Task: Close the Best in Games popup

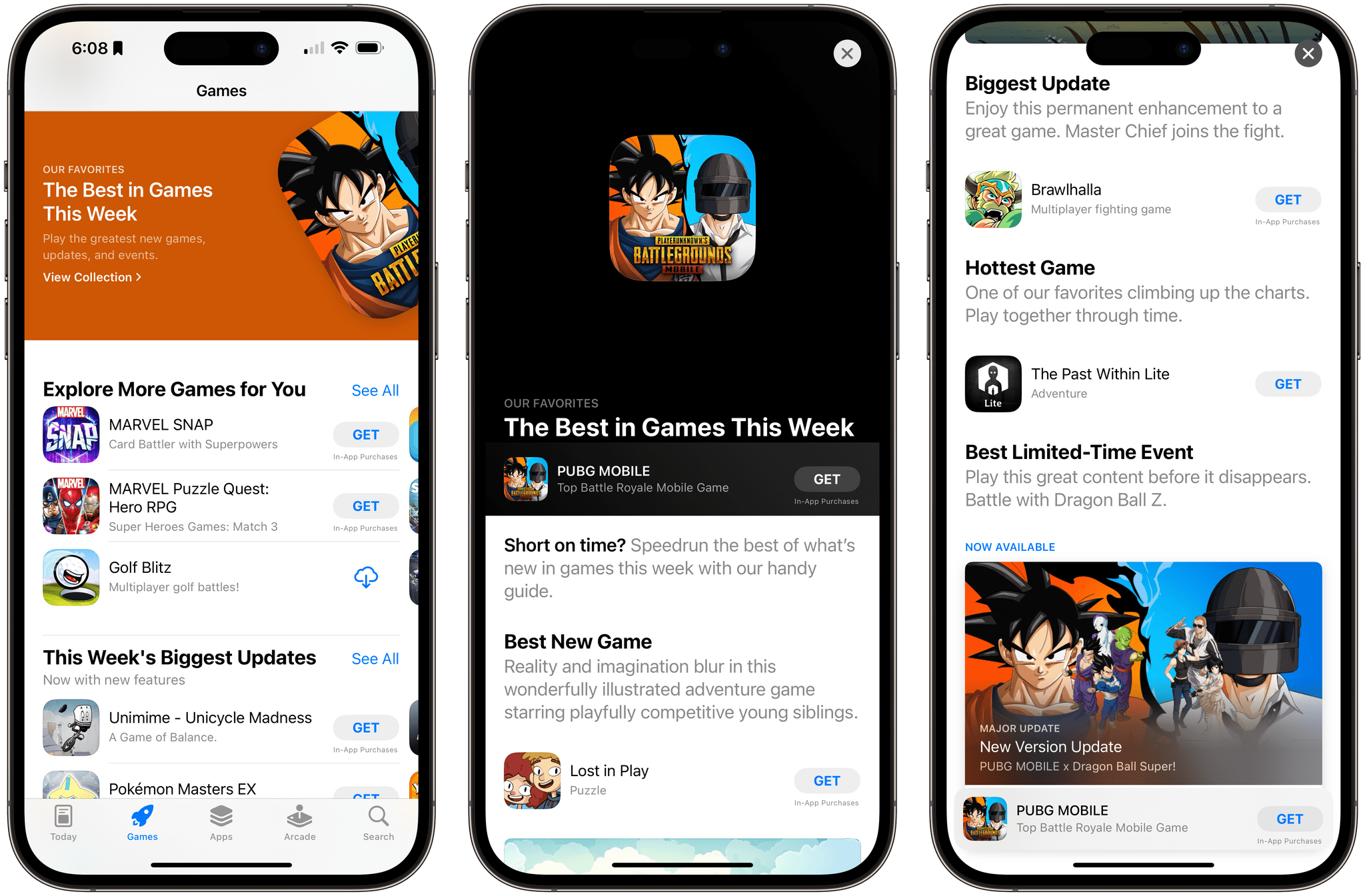Action: (847, 54)
